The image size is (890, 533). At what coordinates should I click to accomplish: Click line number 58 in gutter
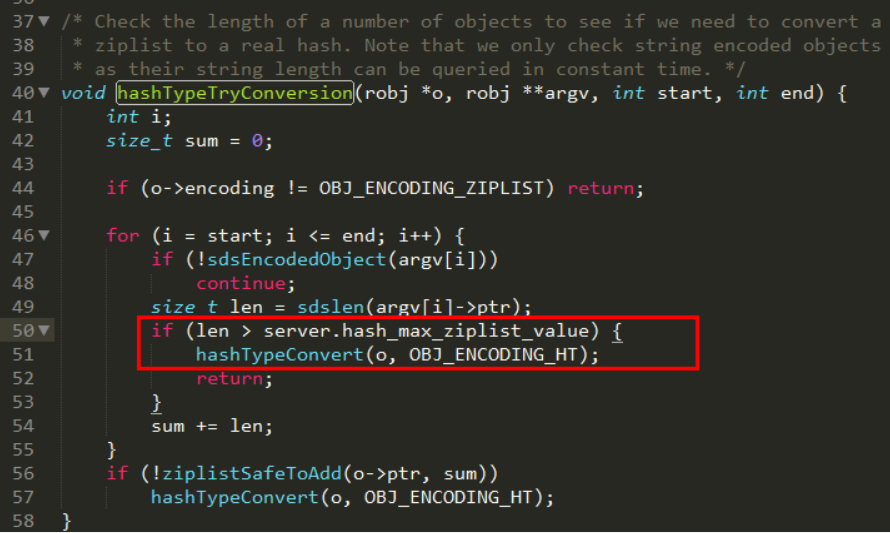[x=23, y=521]
